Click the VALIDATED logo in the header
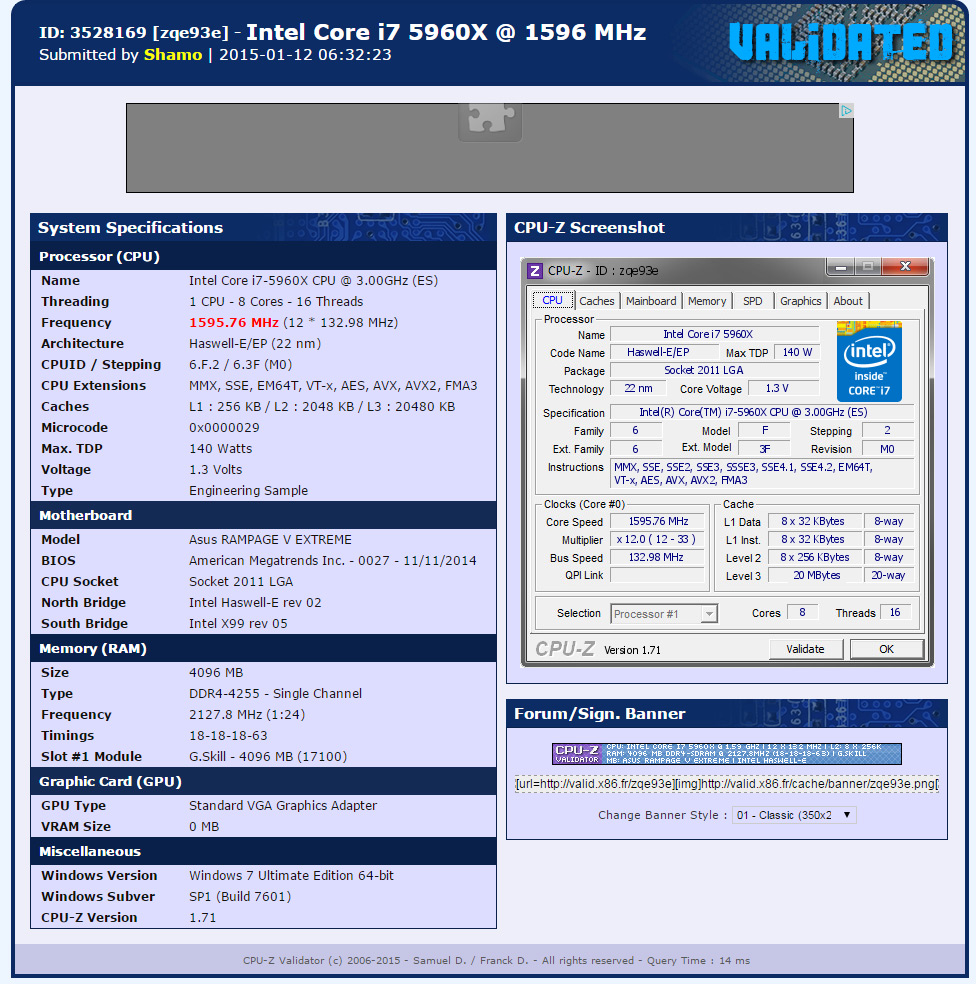The image size is (976, 984). [x=840, y=43]
